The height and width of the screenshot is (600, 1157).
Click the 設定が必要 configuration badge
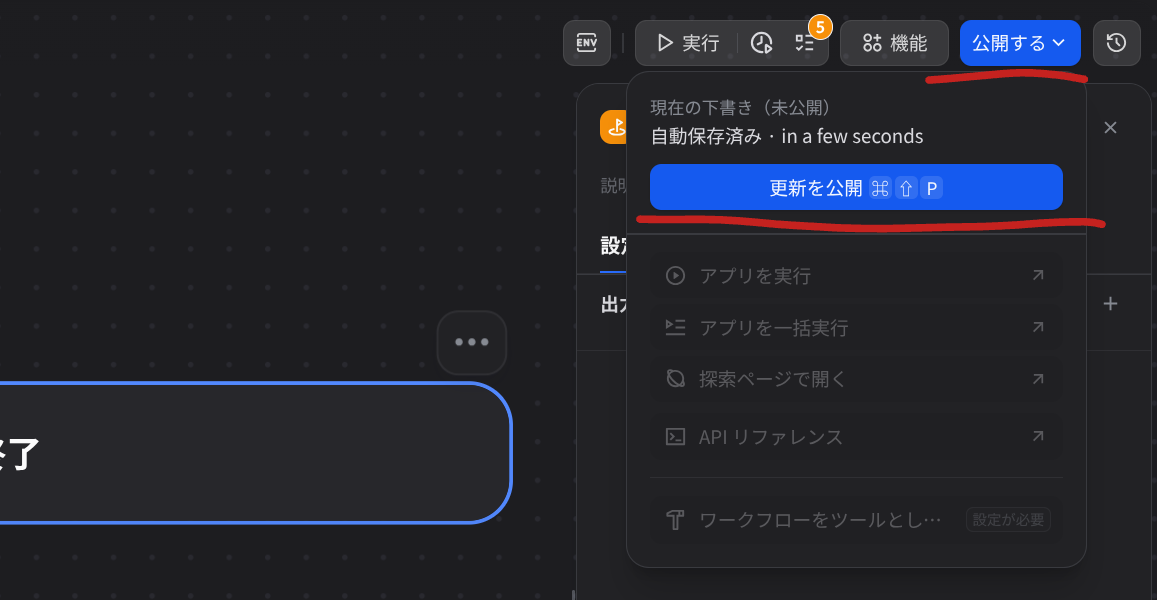pos(1007,519)
